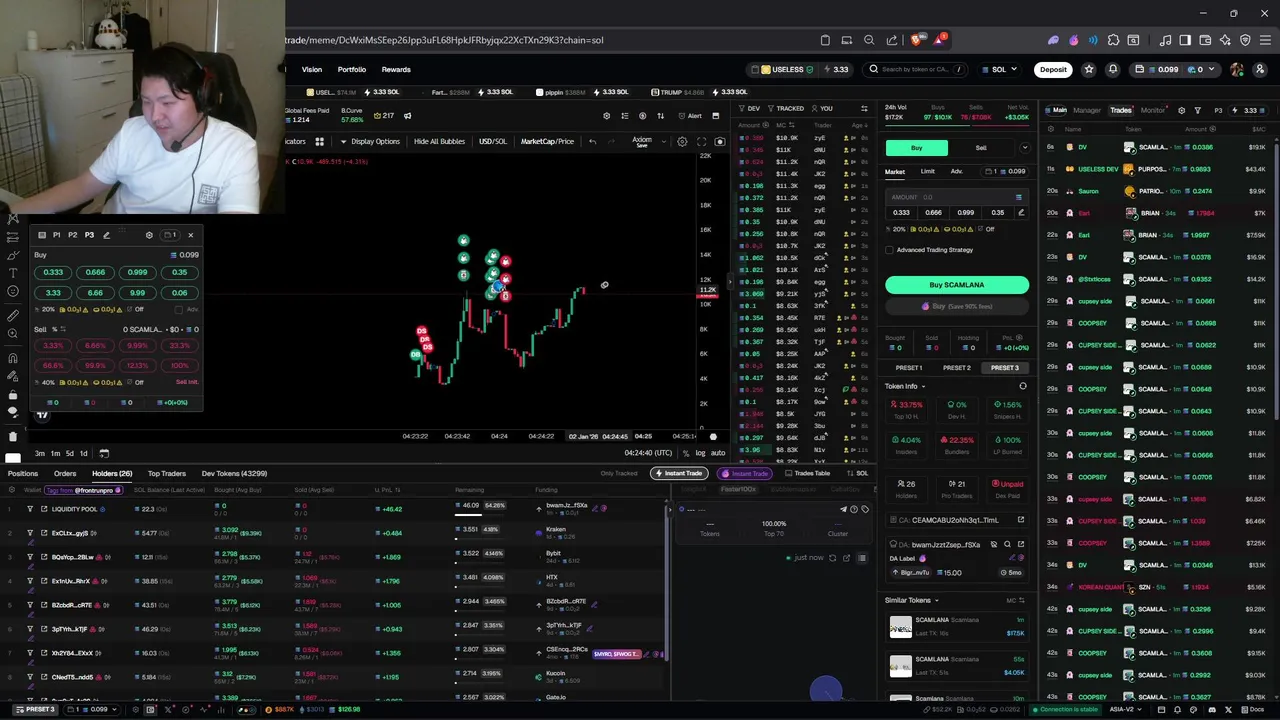
Task: Click 99.9% quick sell in floating panel
Action: coord(95,365)
